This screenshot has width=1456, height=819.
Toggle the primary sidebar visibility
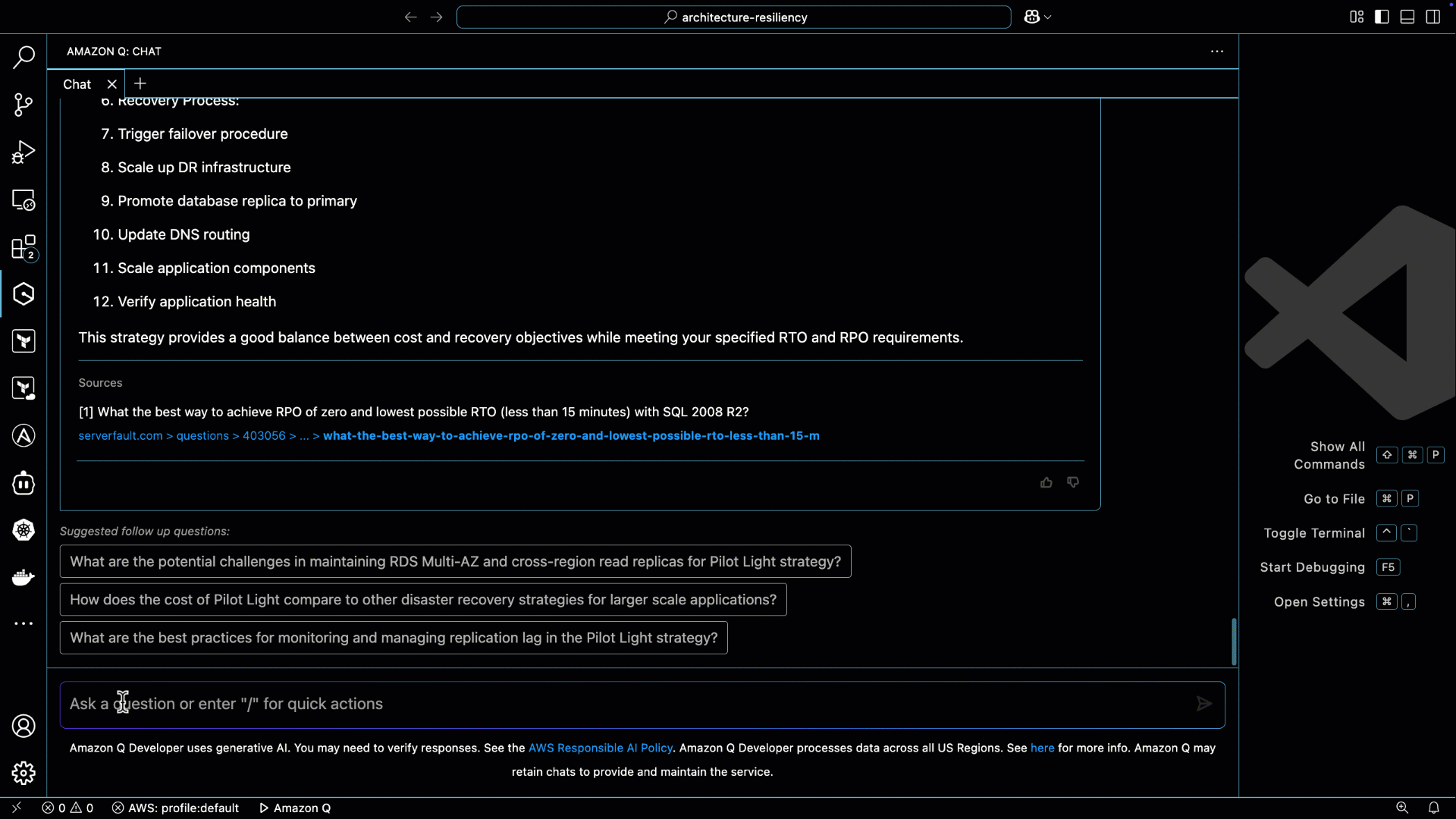[x=1382, y=17]
